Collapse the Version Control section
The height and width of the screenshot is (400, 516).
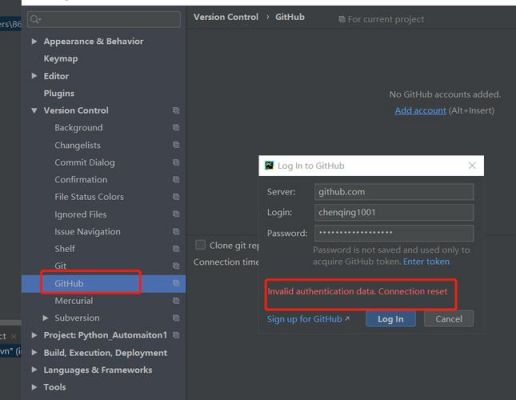pyautogui.click(x=34, y=110)
